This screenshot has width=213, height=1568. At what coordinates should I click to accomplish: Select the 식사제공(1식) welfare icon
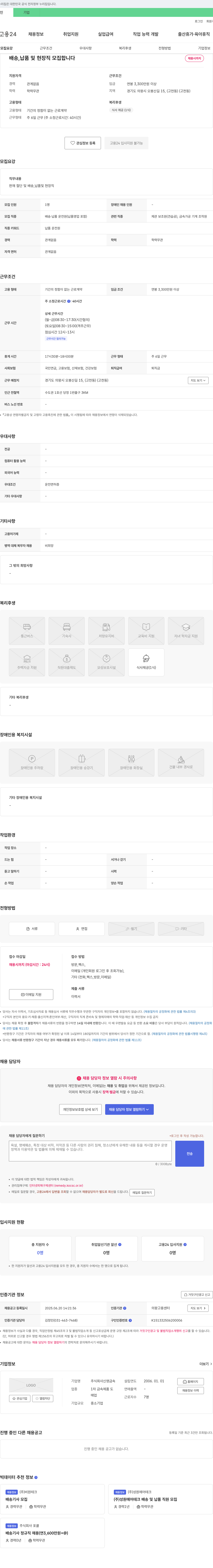click(146, 662)
